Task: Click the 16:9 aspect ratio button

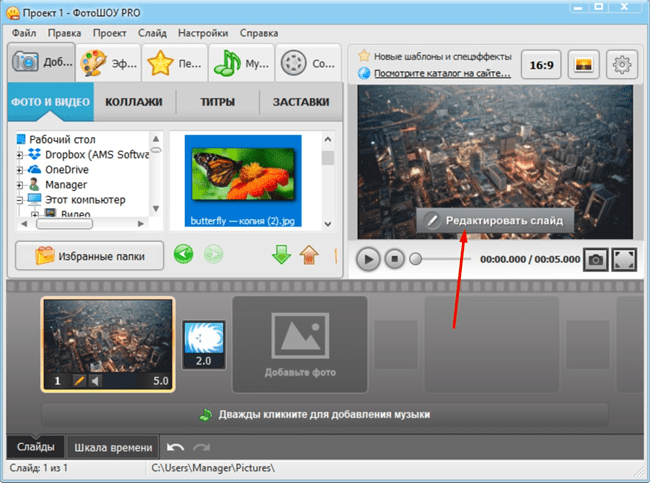Action: [541, 65]
